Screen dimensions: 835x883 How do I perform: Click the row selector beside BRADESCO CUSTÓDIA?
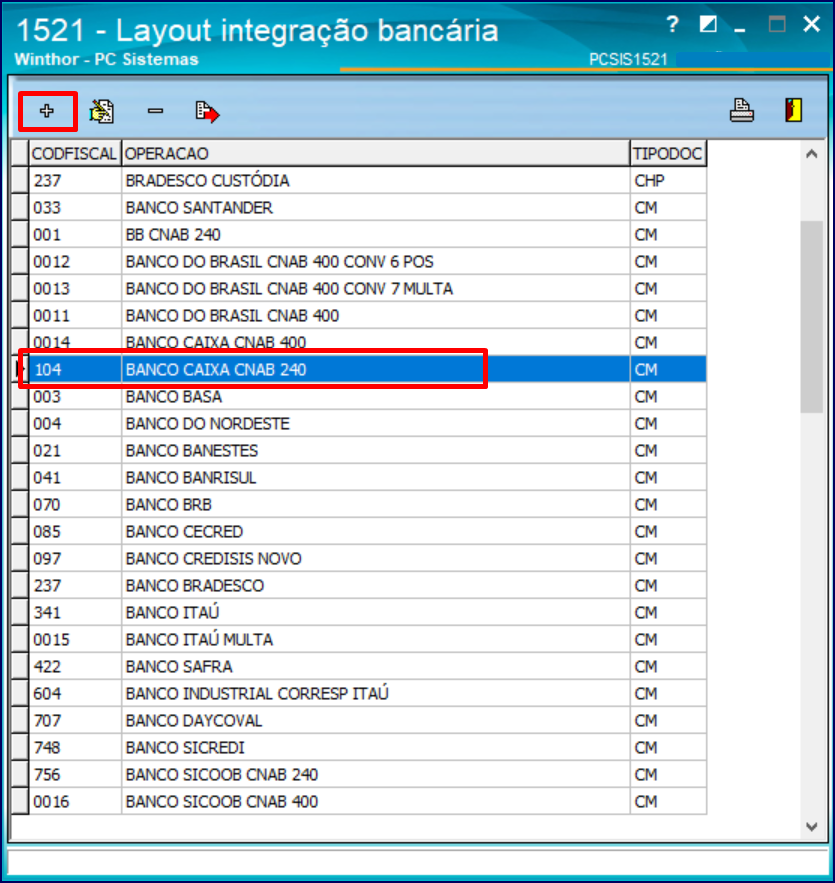pos(20,180)
